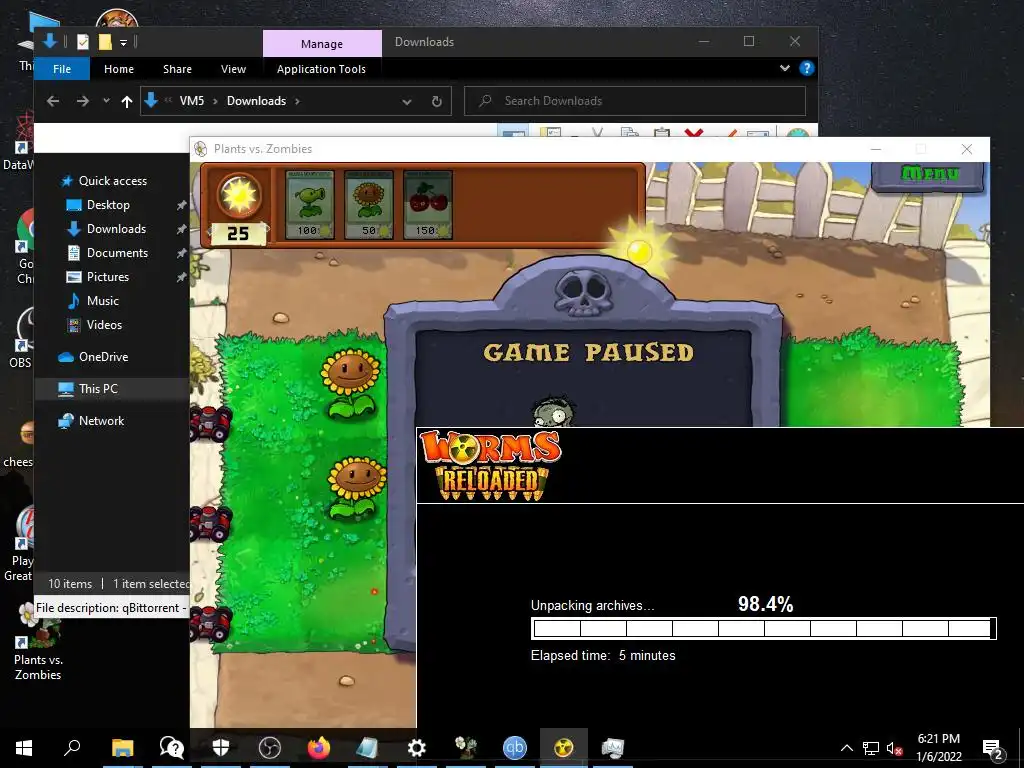The image size is (1024, 768).
Task: Refresh the Downloads folder
Action: 437,101
